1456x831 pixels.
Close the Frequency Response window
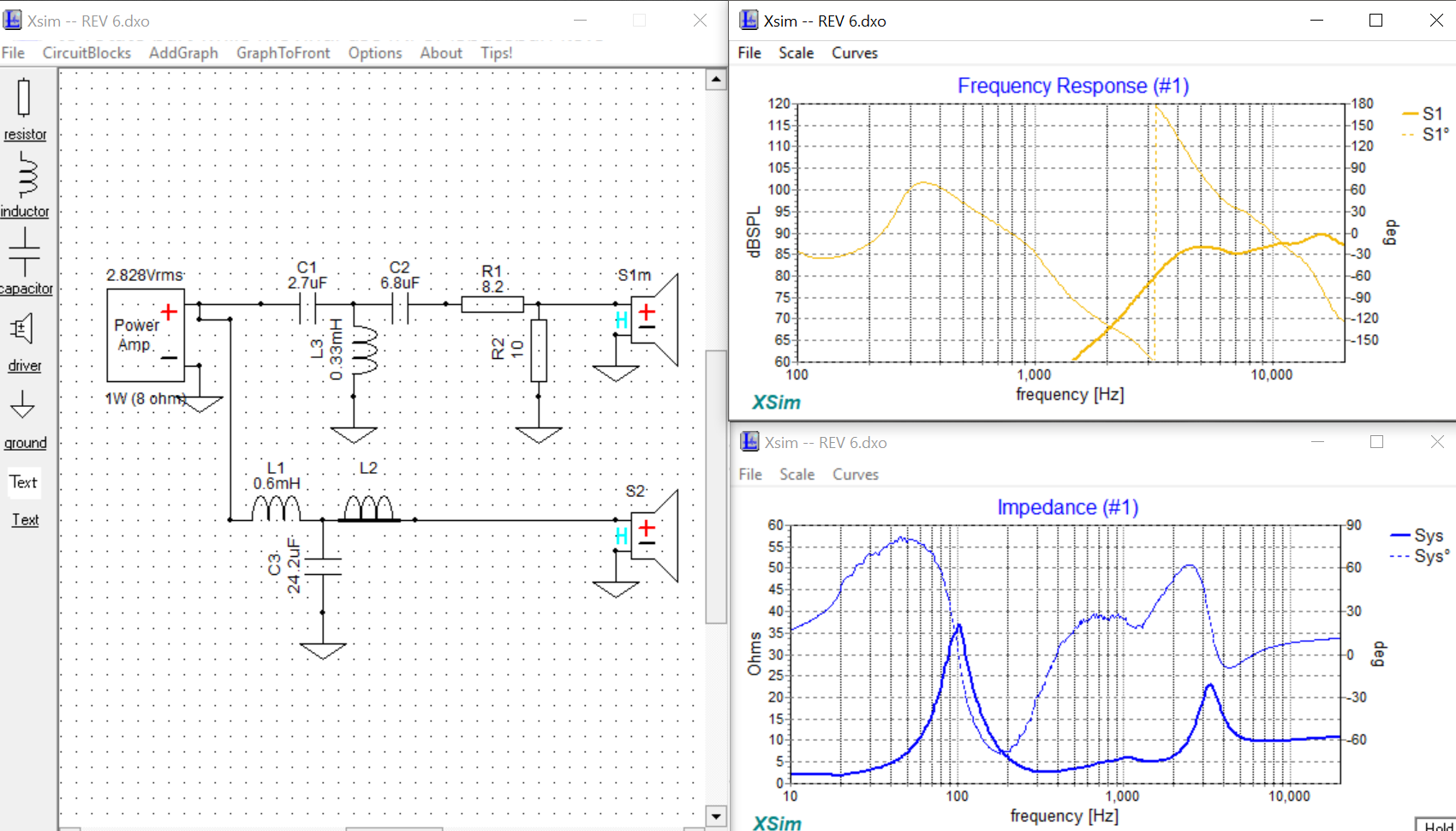[1436, 21]
